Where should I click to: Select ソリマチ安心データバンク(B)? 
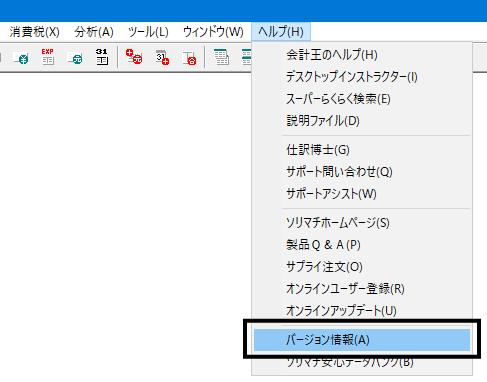(362, 362)
